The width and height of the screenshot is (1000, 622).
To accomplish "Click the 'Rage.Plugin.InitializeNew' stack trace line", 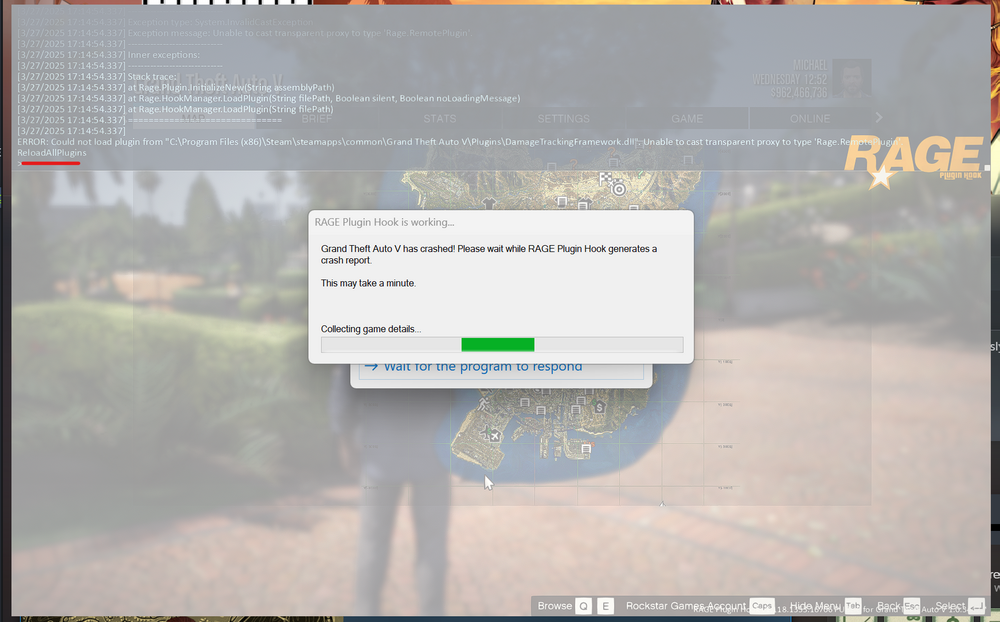I will pyautogui.click(x=176, y=87).
